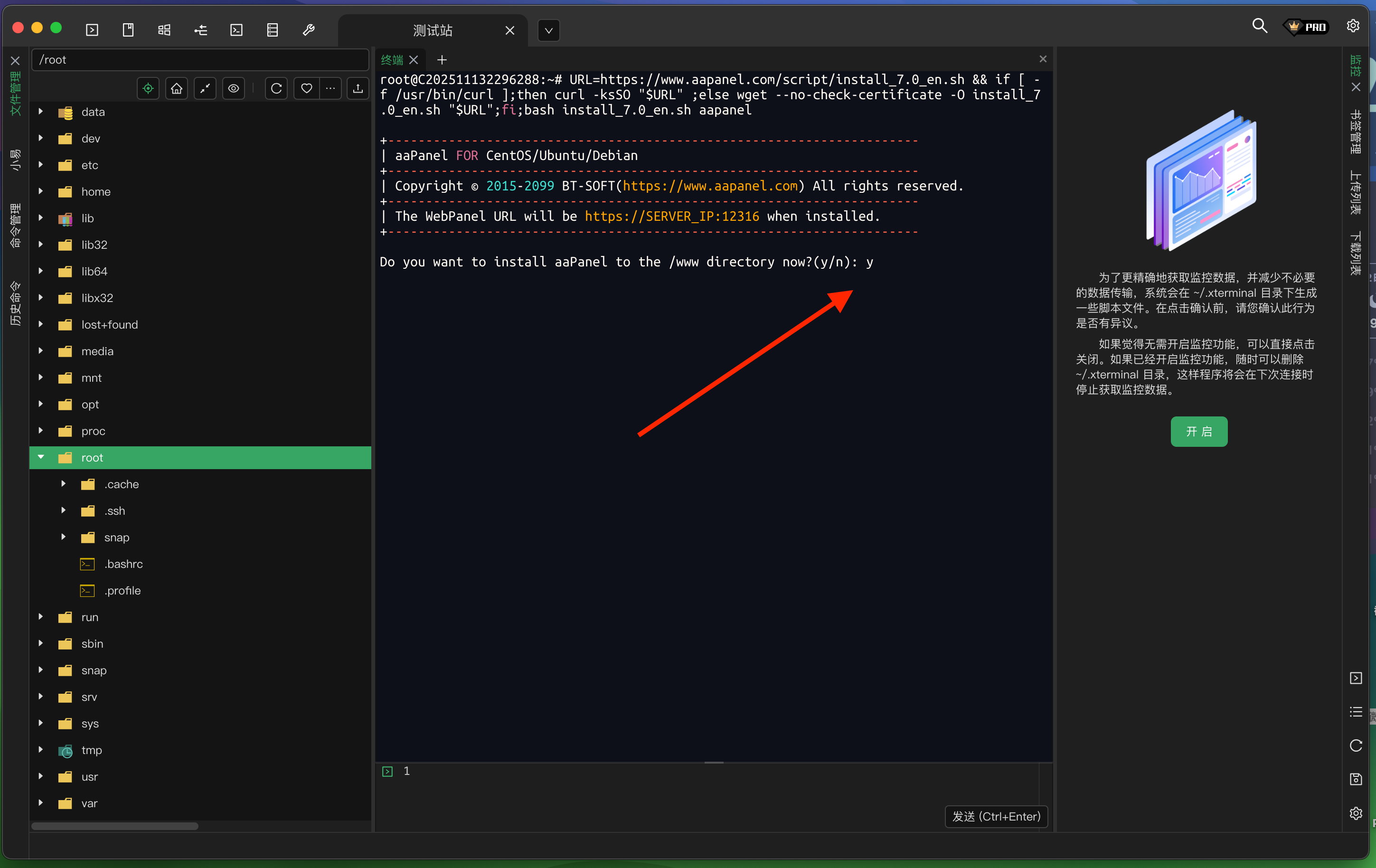Click the refresh icon in file toolbar
This screenshot has height=868, width=1376.
click(276, 89)
